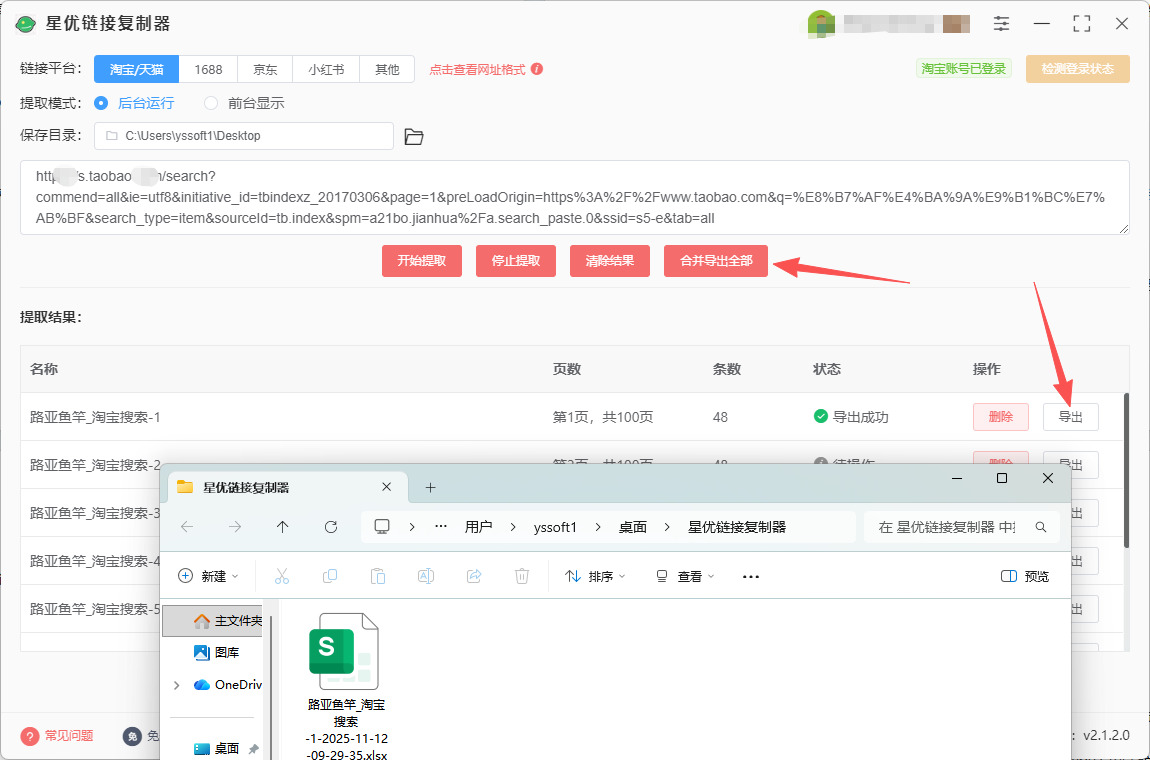Image resolution: width=1150 pixels, height=760 pixels.
Task: Open the xlsx file 路亚鱼竿_淘宝搜索
Action: [346, 687]
